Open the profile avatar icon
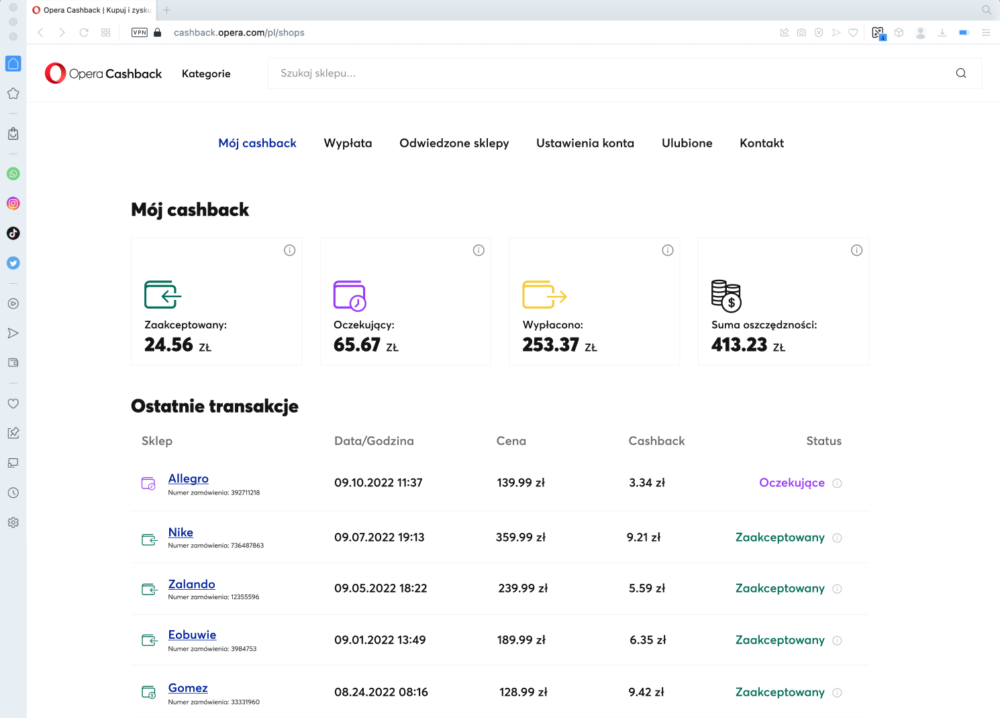This screenshot has width=1000, height=718. click(x=920, y=33)
